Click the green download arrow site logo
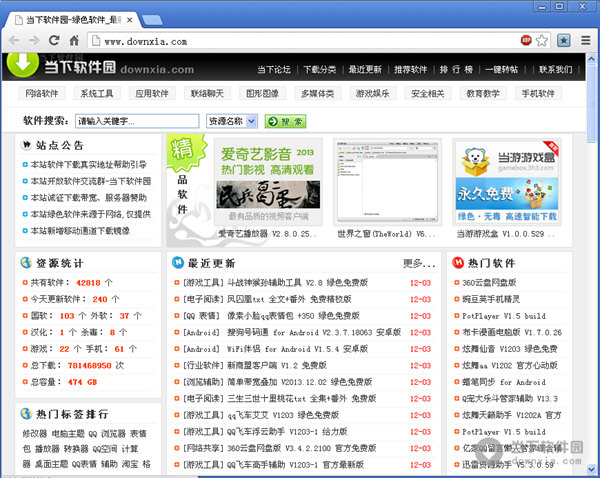600x478 pixels. 23,64
